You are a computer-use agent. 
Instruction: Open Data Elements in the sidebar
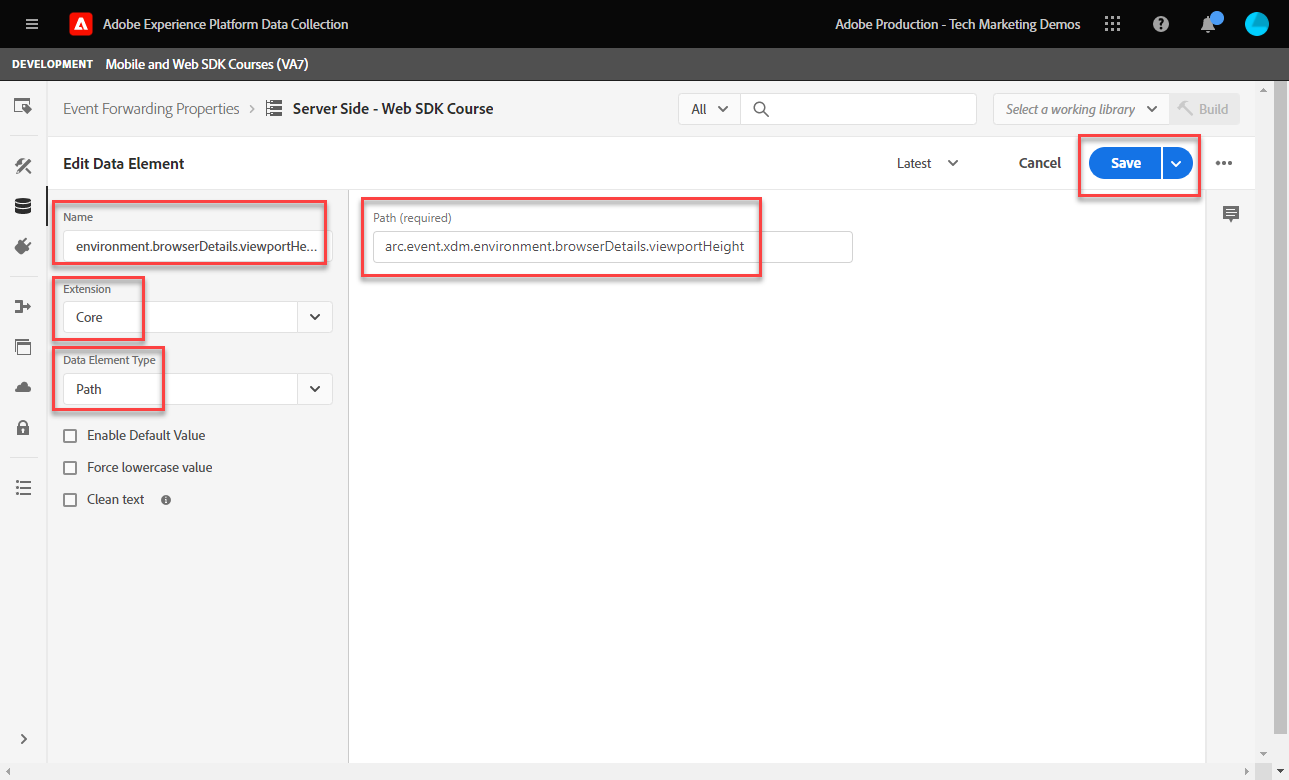click(23, 206)
